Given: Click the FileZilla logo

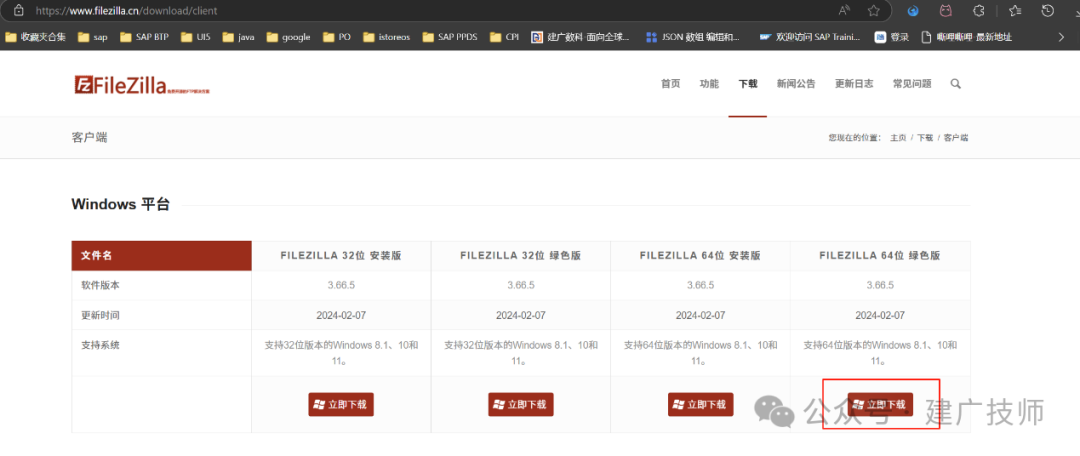Looking at the screenshot, I should pyautogui.click(x=141, y=85).
